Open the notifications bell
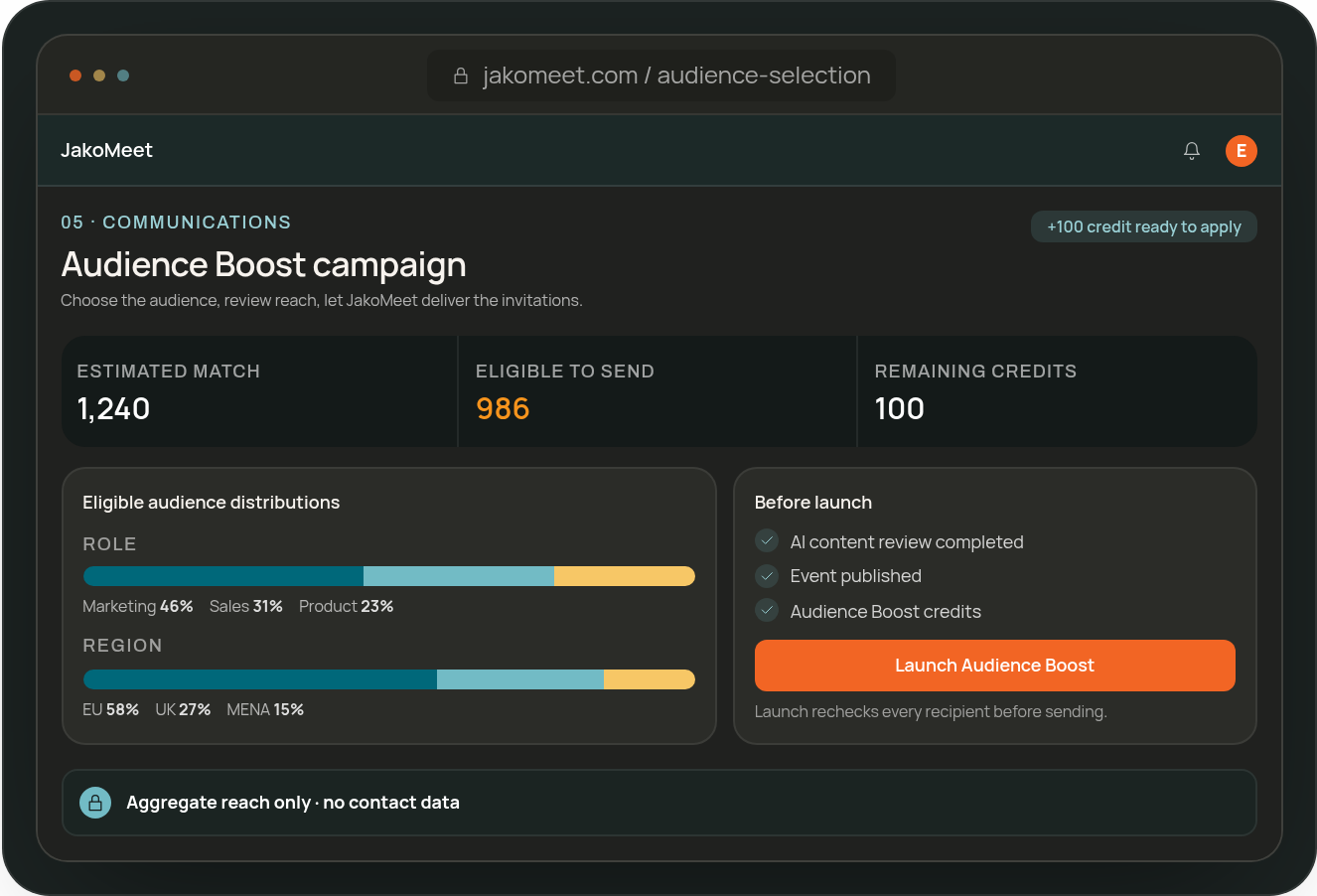This screenshot has width=1317, height=896. tap(1192, 151)
